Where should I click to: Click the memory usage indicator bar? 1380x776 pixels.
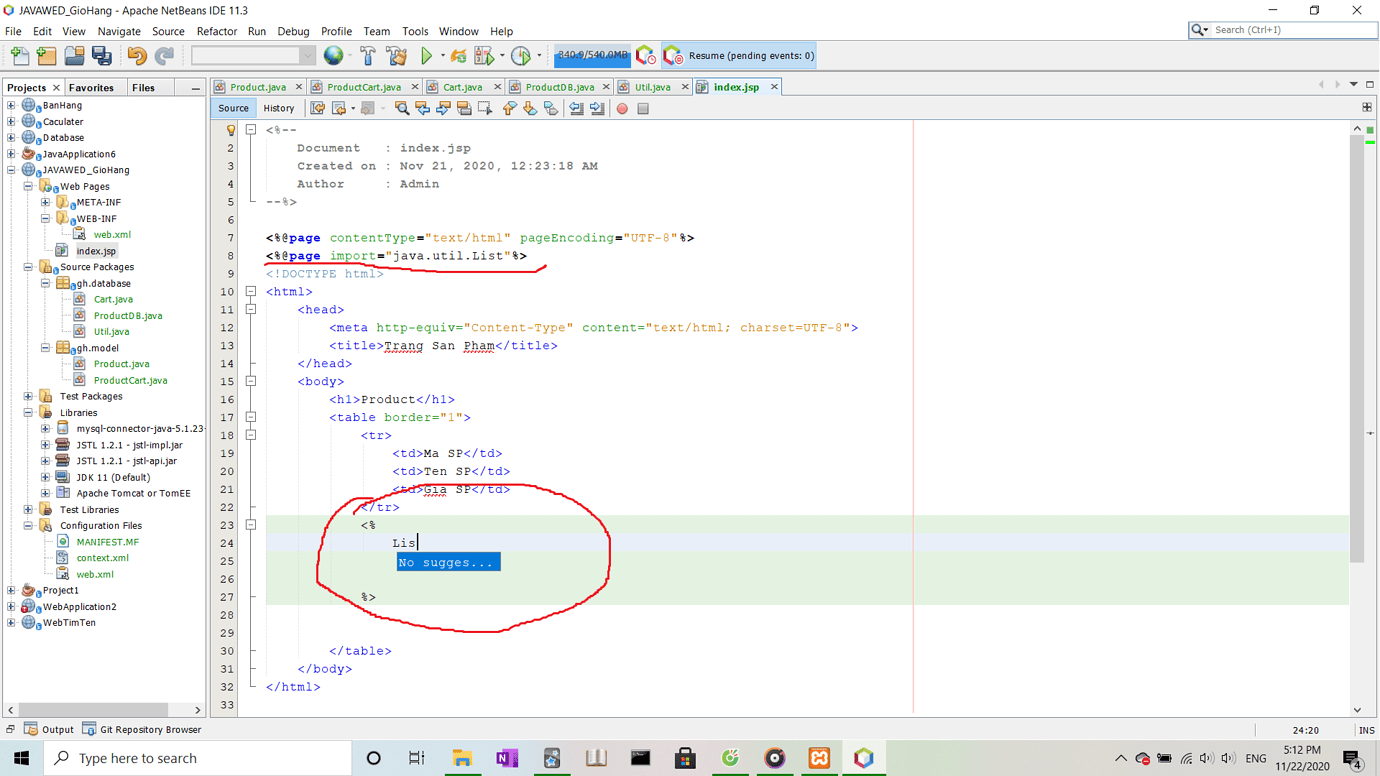point(592,56)
